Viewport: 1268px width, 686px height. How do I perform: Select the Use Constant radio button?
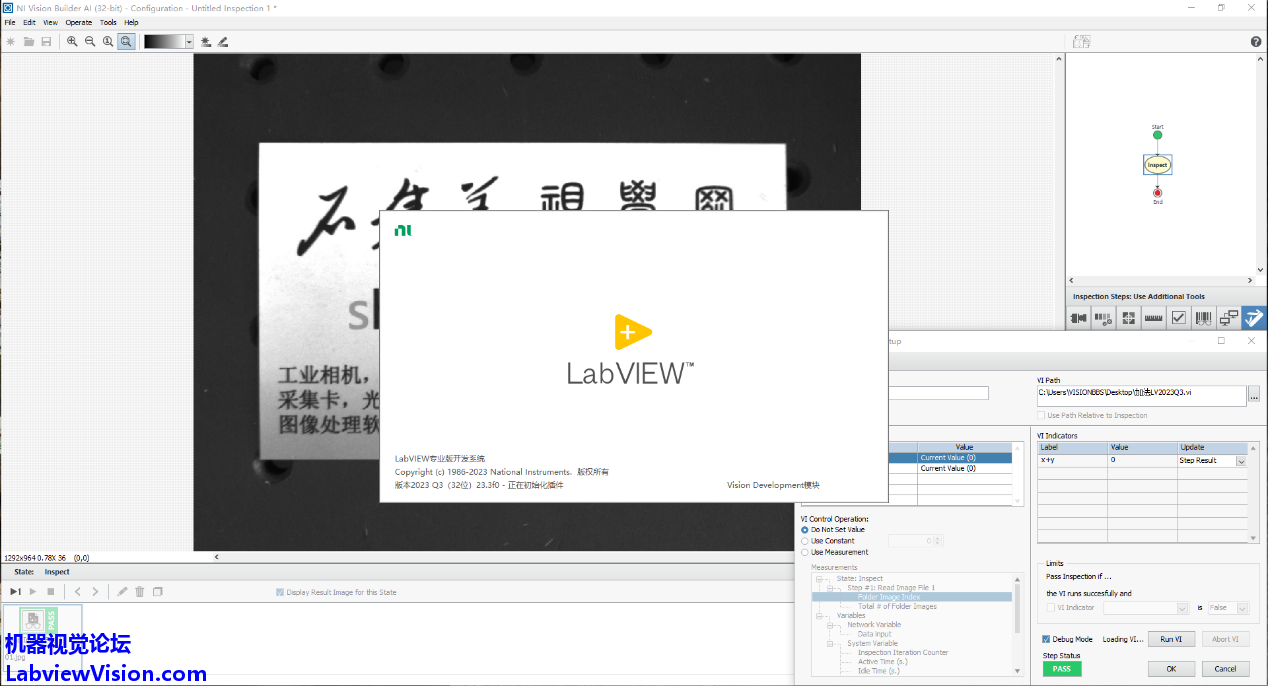tap(805, 541)
